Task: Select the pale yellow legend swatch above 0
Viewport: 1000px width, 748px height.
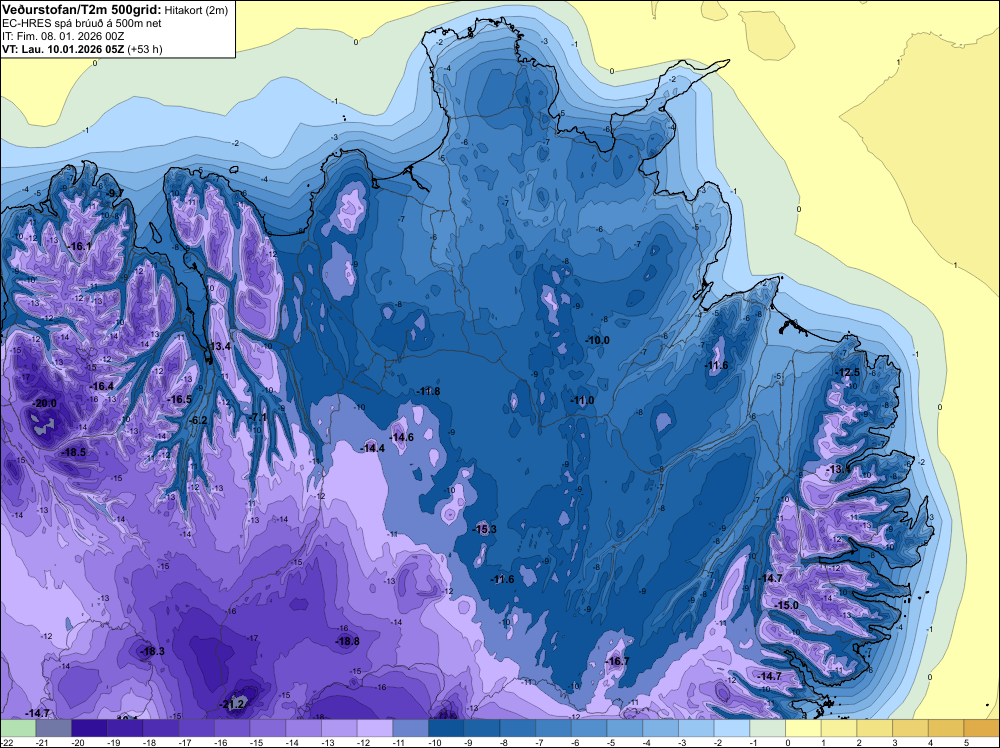Action: [x=803, y=728]
